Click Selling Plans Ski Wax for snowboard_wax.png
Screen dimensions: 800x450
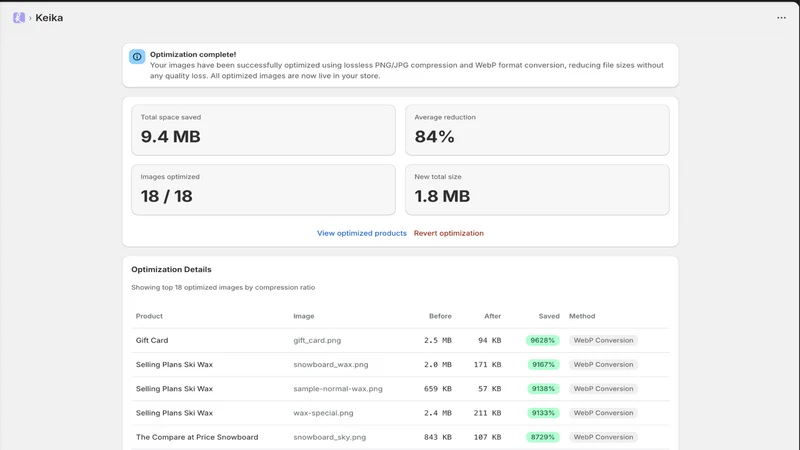pos(174,365)
